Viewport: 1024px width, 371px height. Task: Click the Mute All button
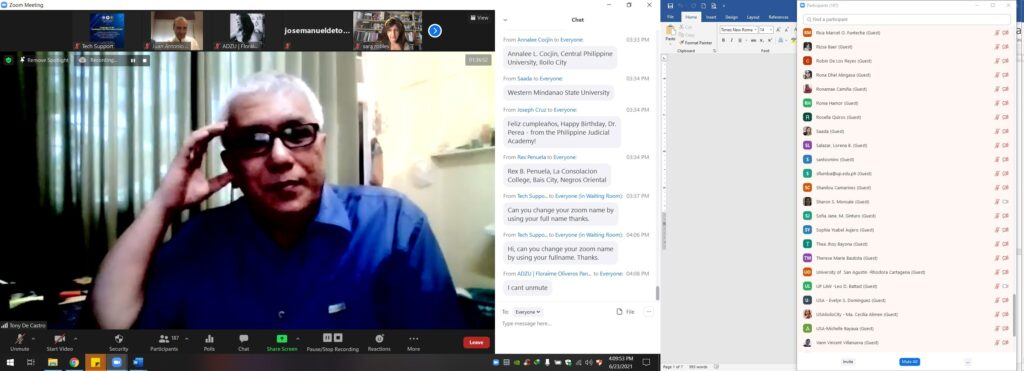[909, 362]
